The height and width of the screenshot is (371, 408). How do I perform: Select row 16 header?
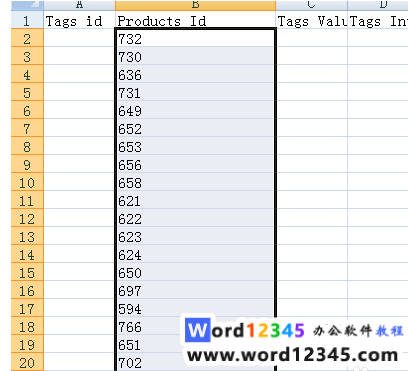(27, 290)
